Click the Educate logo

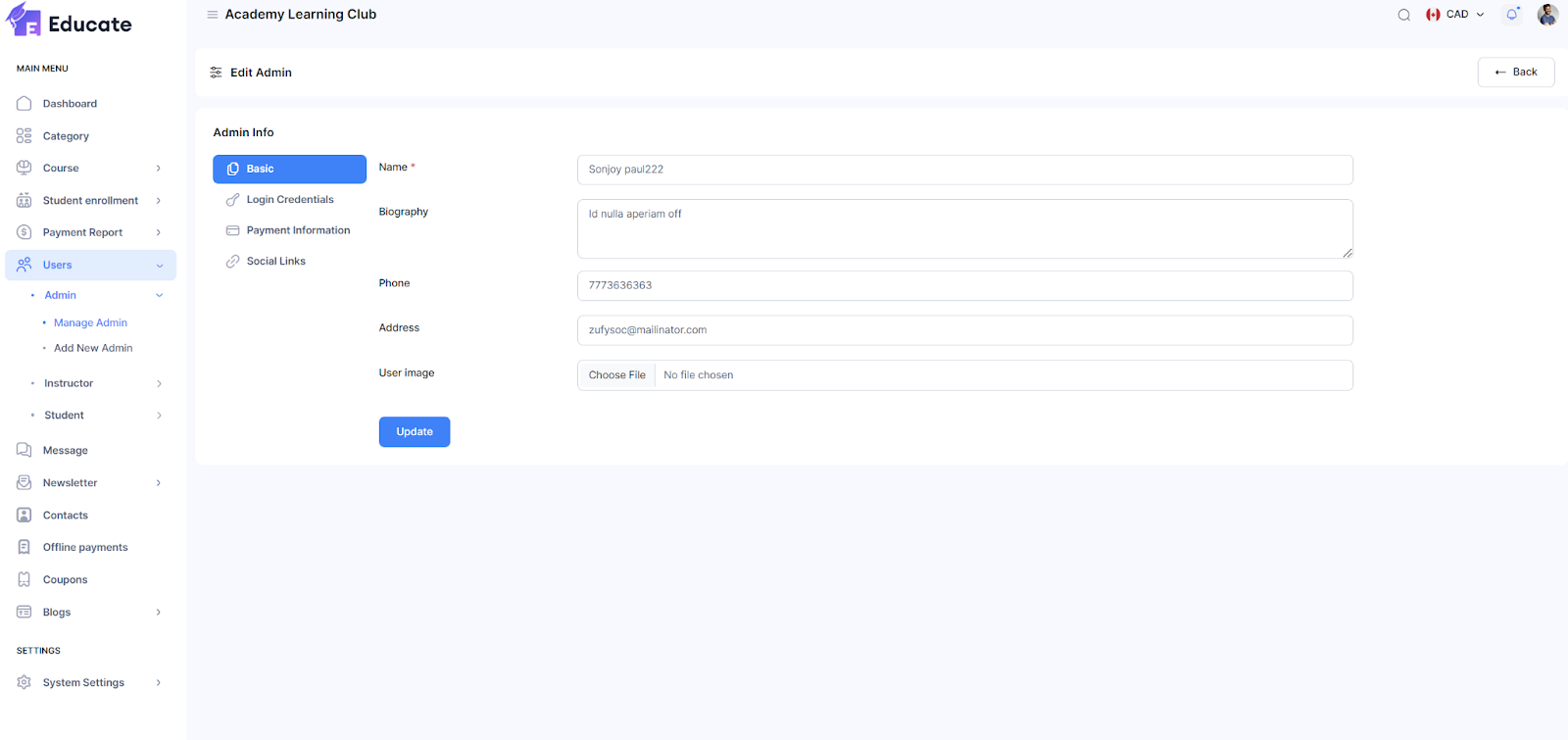pyautogui.click(x=70, y=22)
